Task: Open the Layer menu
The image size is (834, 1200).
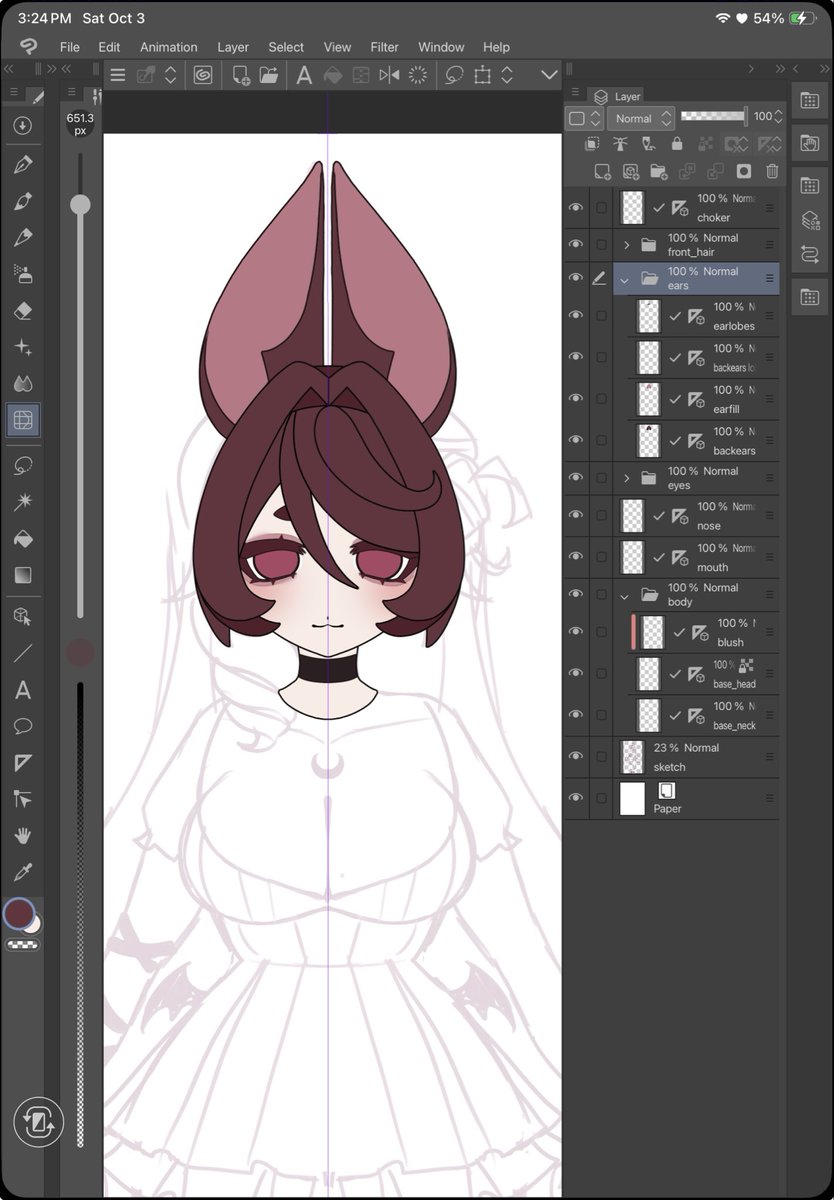Action: pos(233,47)
